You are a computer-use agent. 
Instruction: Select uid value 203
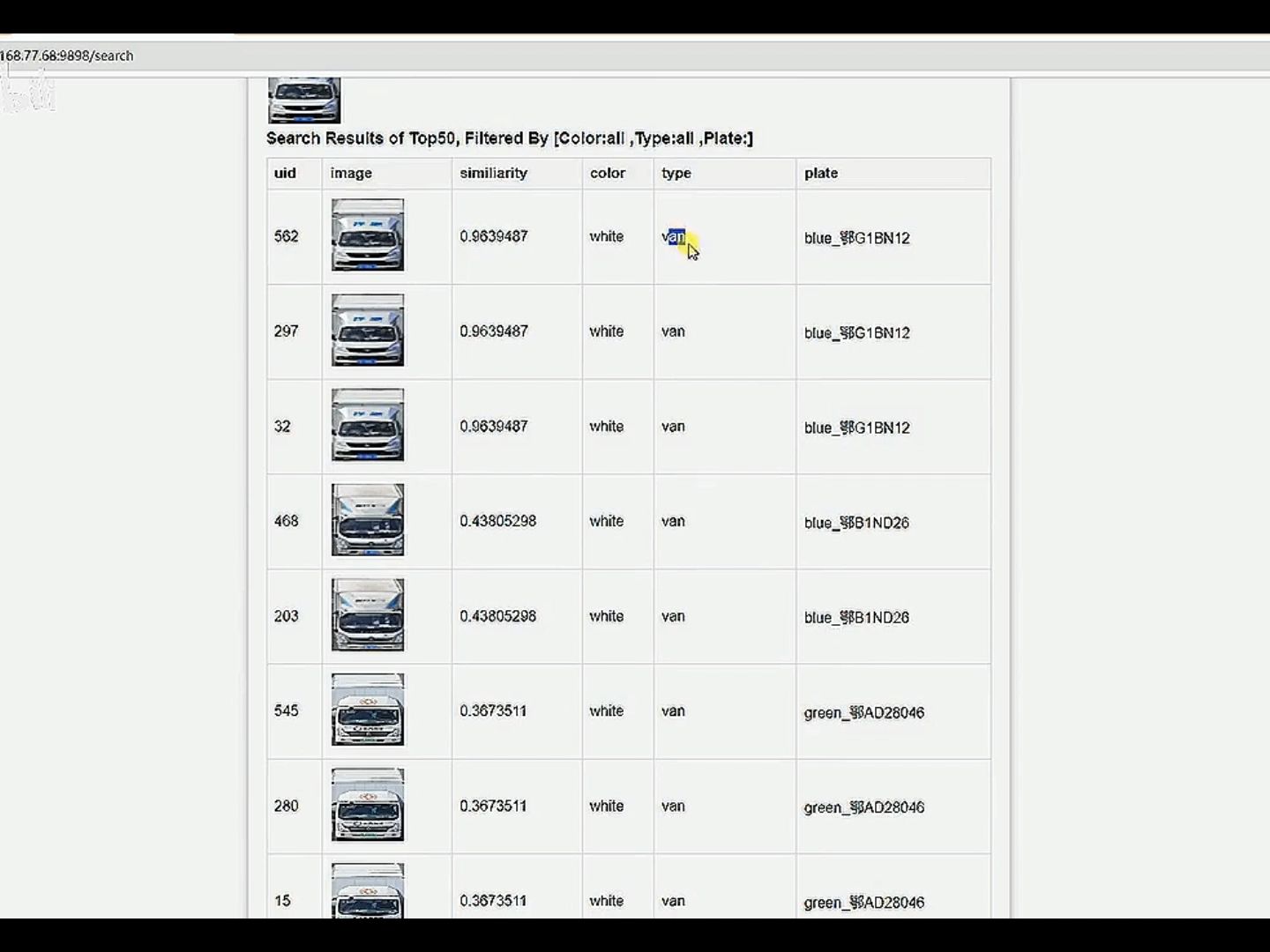click(x=286, y=616)
